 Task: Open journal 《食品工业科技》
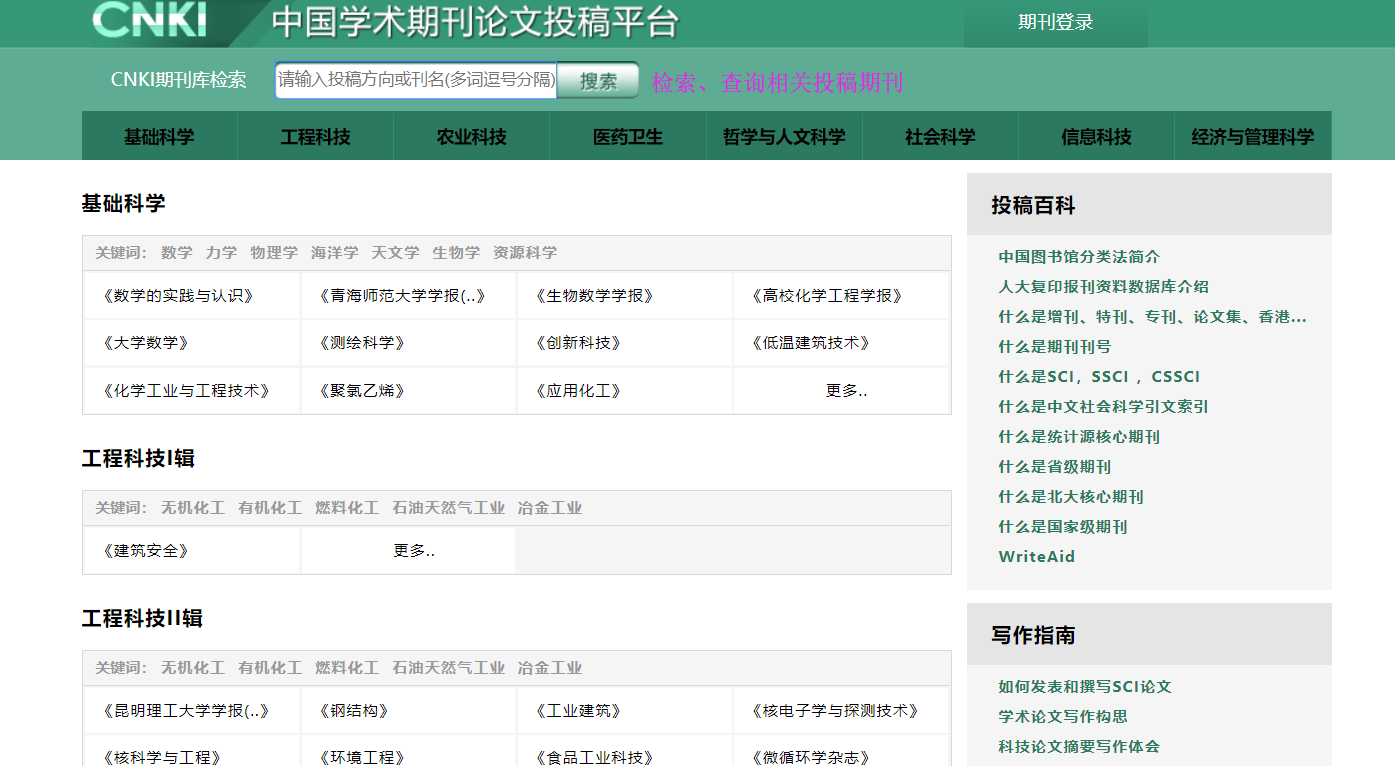(x=594, y=758)
